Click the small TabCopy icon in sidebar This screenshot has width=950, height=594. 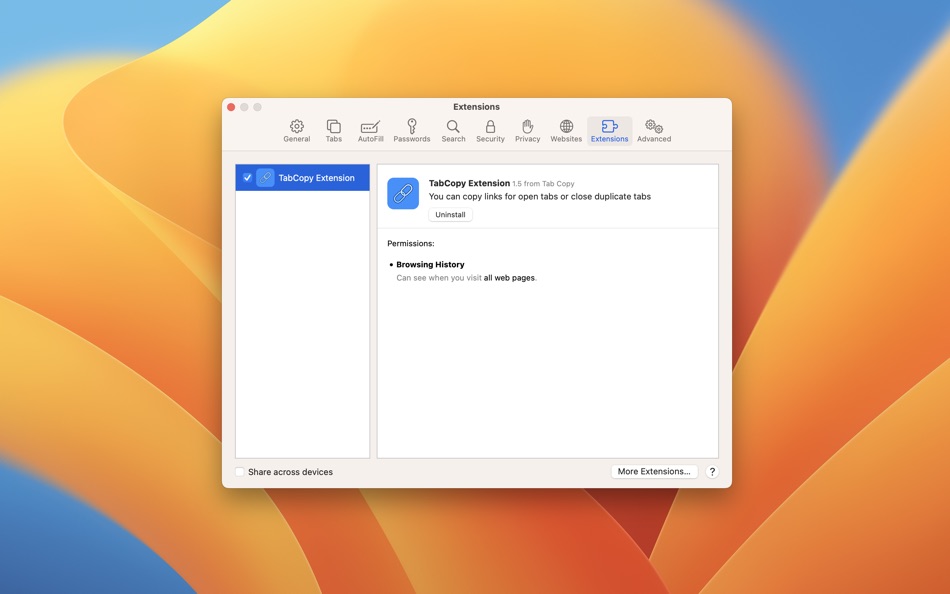[265, 178]
